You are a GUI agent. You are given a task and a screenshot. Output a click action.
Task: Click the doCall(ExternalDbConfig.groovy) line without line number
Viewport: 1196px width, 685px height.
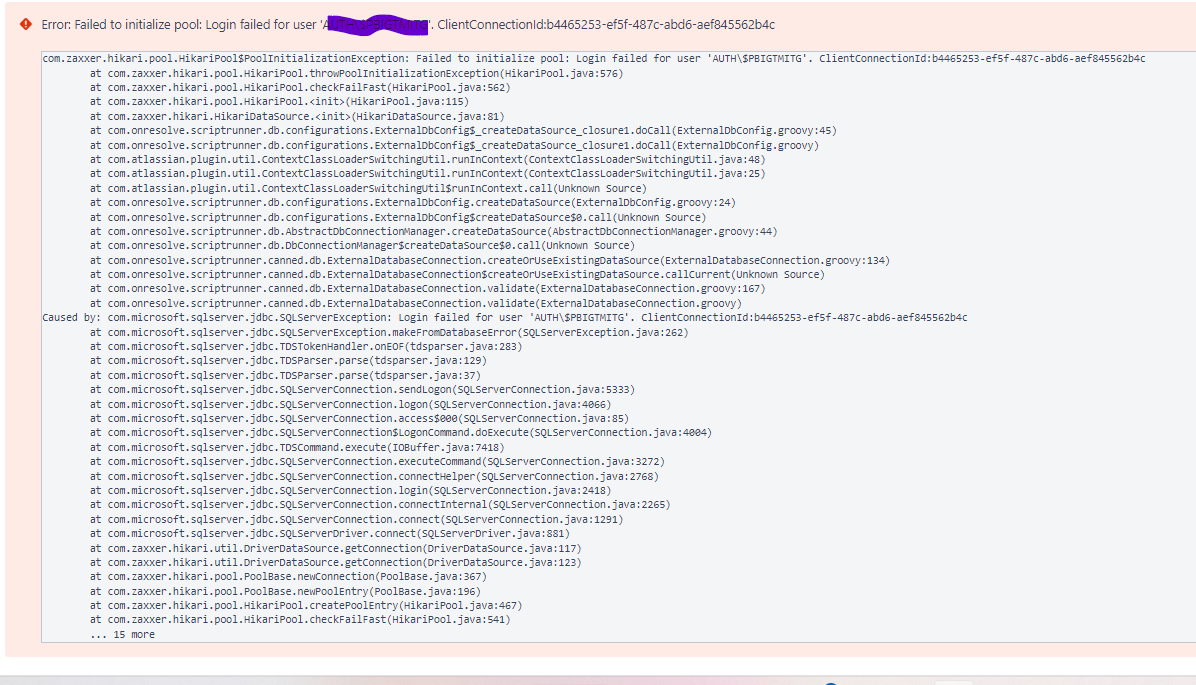point(454,145)
